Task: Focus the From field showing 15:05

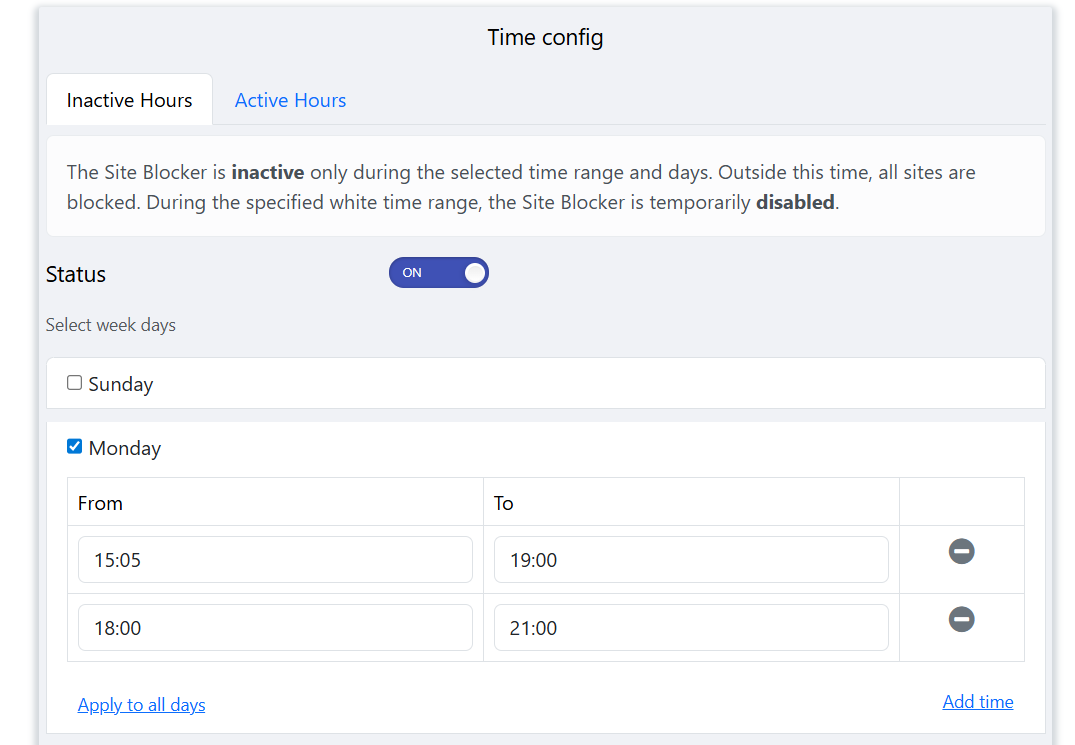Action: (275, 560)
